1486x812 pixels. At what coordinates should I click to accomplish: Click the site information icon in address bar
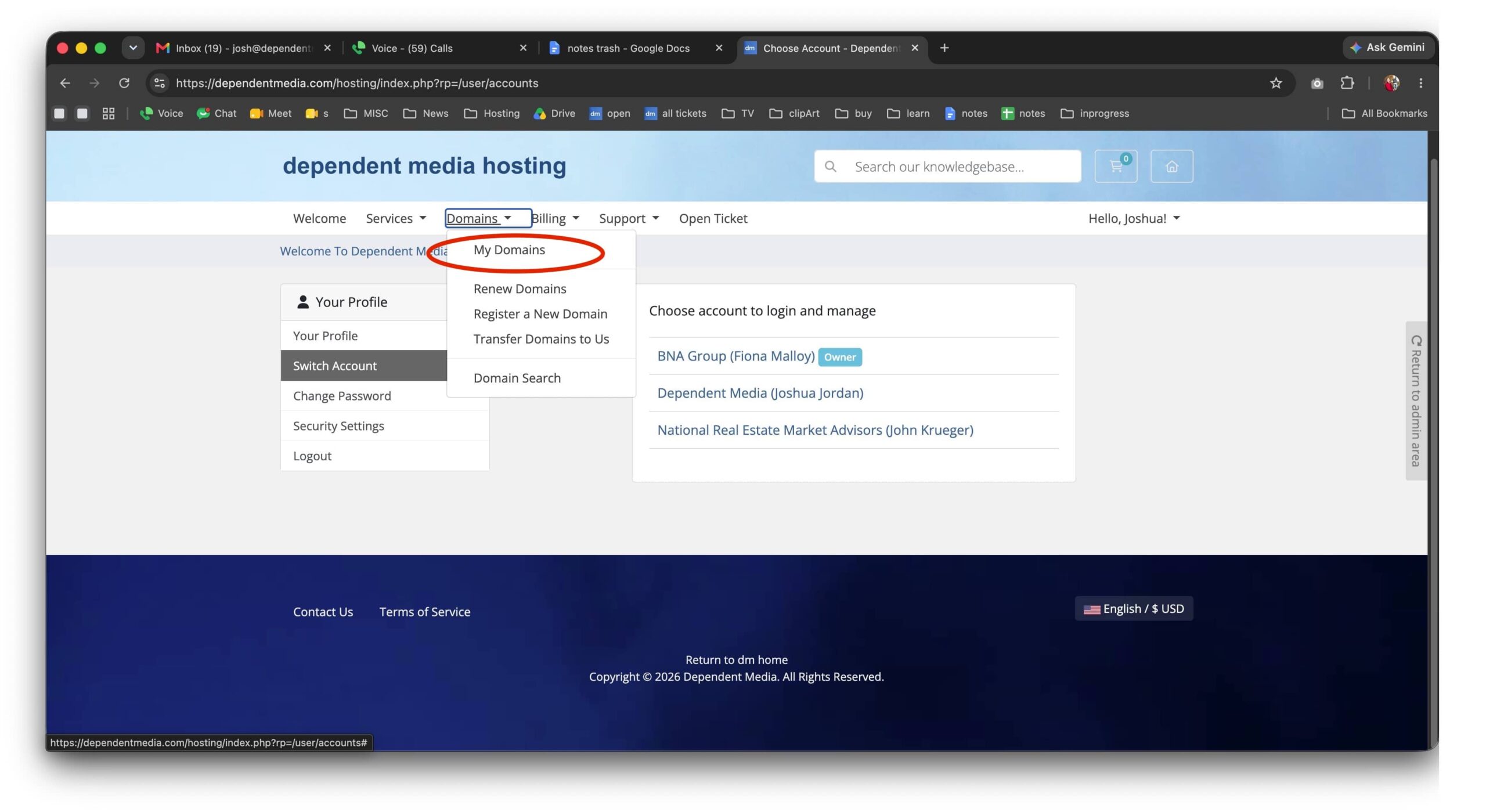tap(160, 83)
